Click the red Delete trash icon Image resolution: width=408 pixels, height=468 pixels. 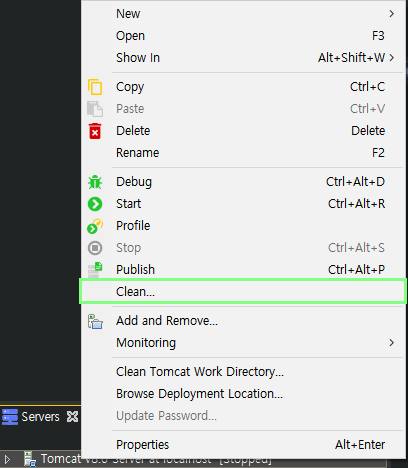click(95, 131)
